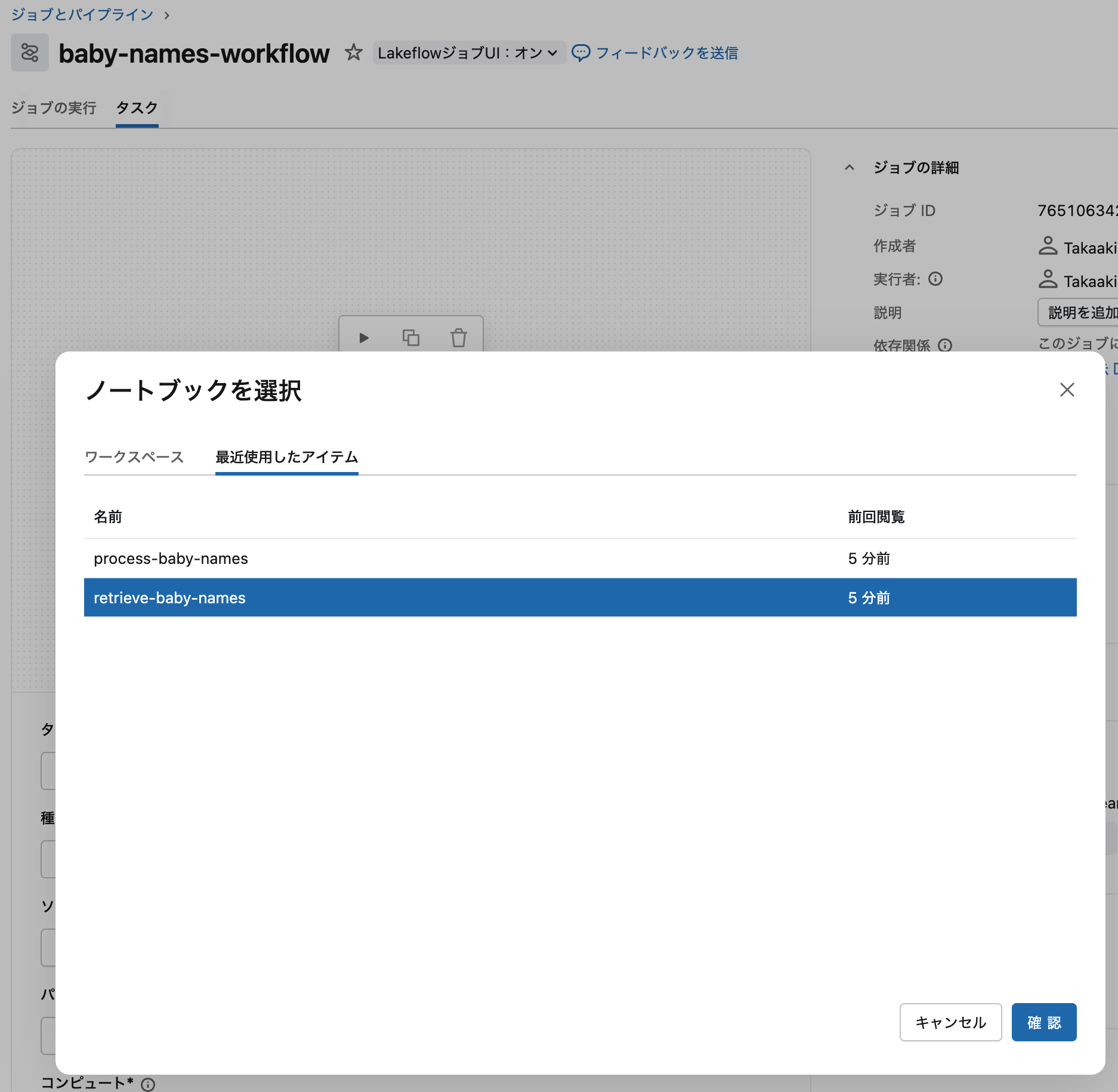Click the workflow icon beside baby-names-workflow
Image resolution: width=1118 pixels, height=1092 pixels.
[30, 53]
